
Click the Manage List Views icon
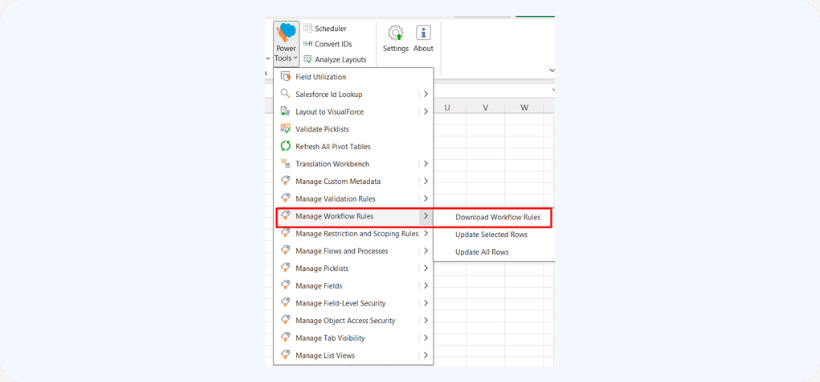pos(286,355)
